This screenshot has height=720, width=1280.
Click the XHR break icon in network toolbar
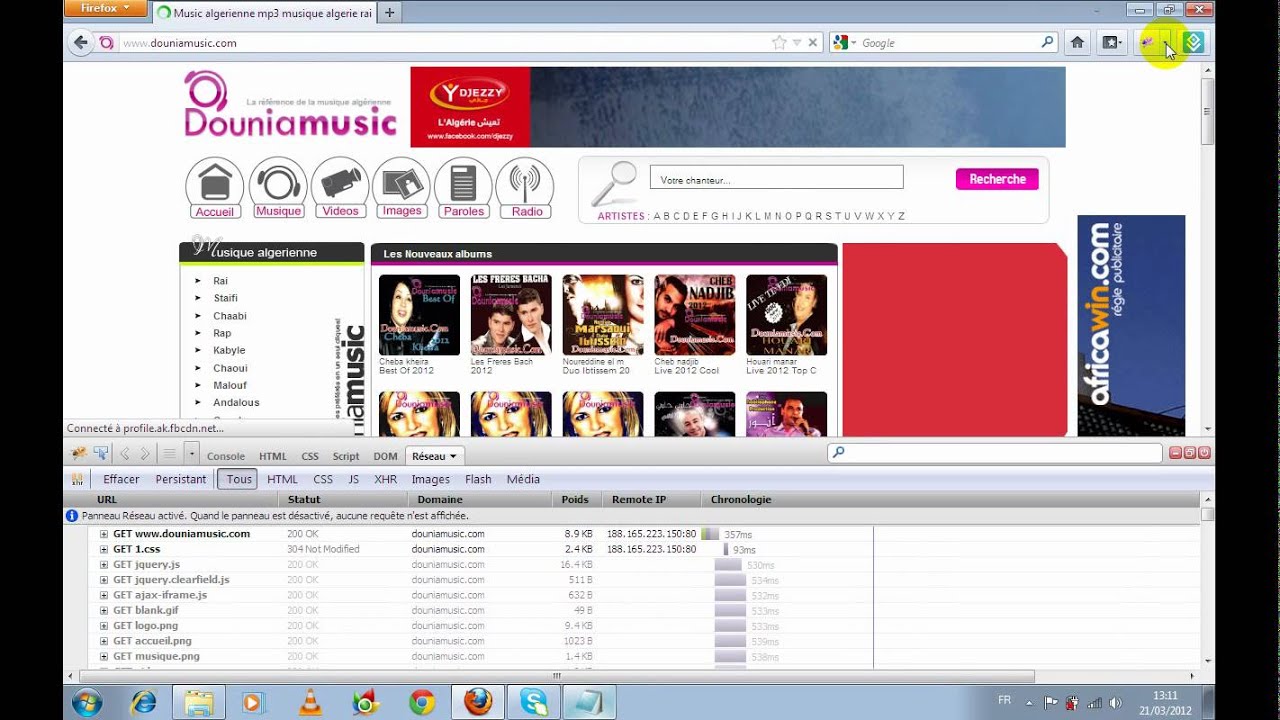coord(77,479)
